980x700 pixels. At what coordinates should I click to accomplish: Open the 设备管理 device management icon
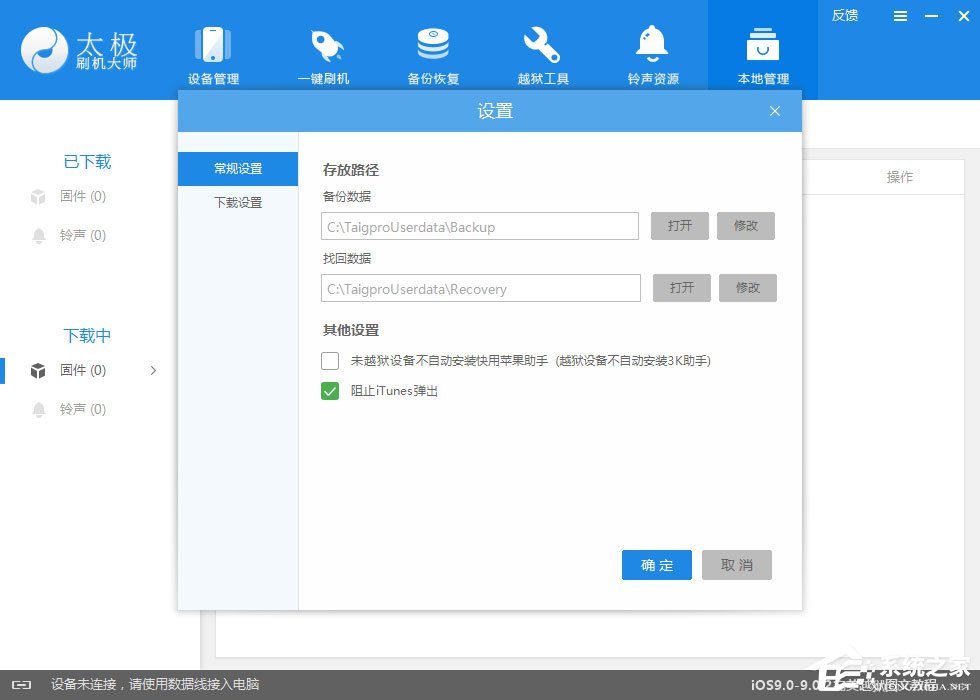213,46
